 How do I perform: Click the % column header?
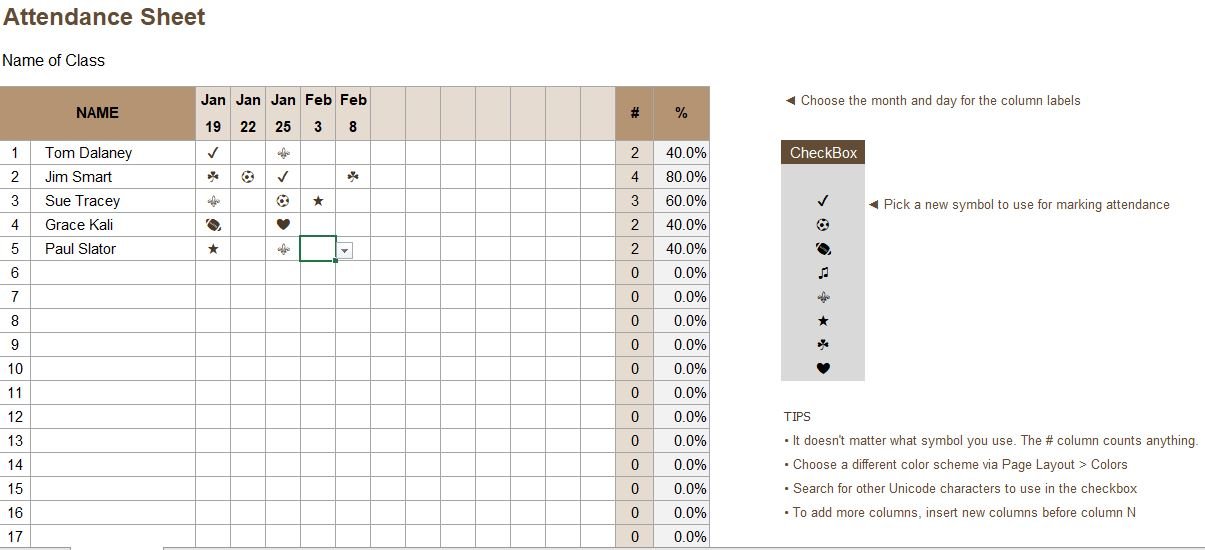coord(681,113)
